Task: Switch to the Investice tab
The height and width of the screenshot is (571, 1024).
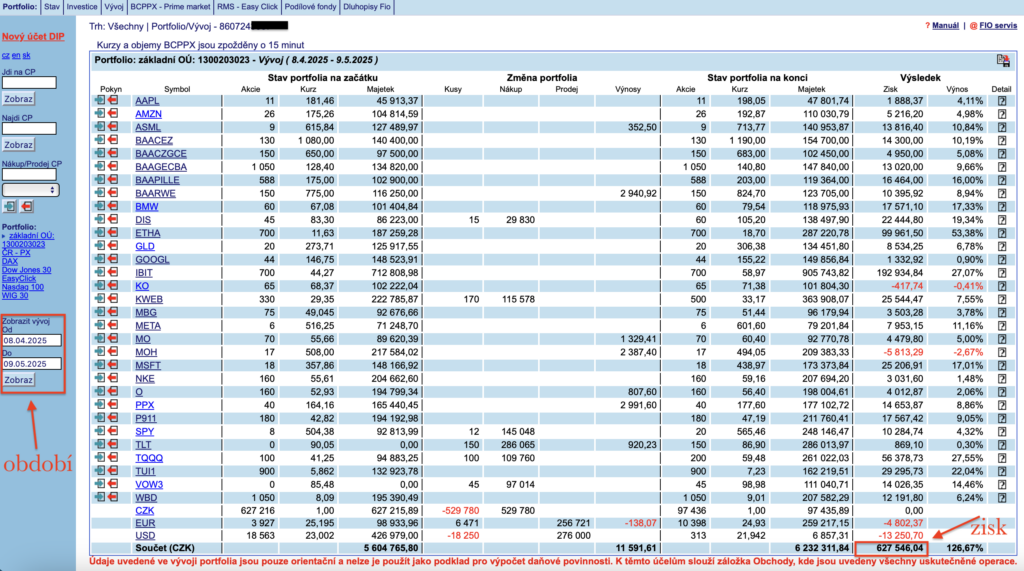Action: pos(82,7)
